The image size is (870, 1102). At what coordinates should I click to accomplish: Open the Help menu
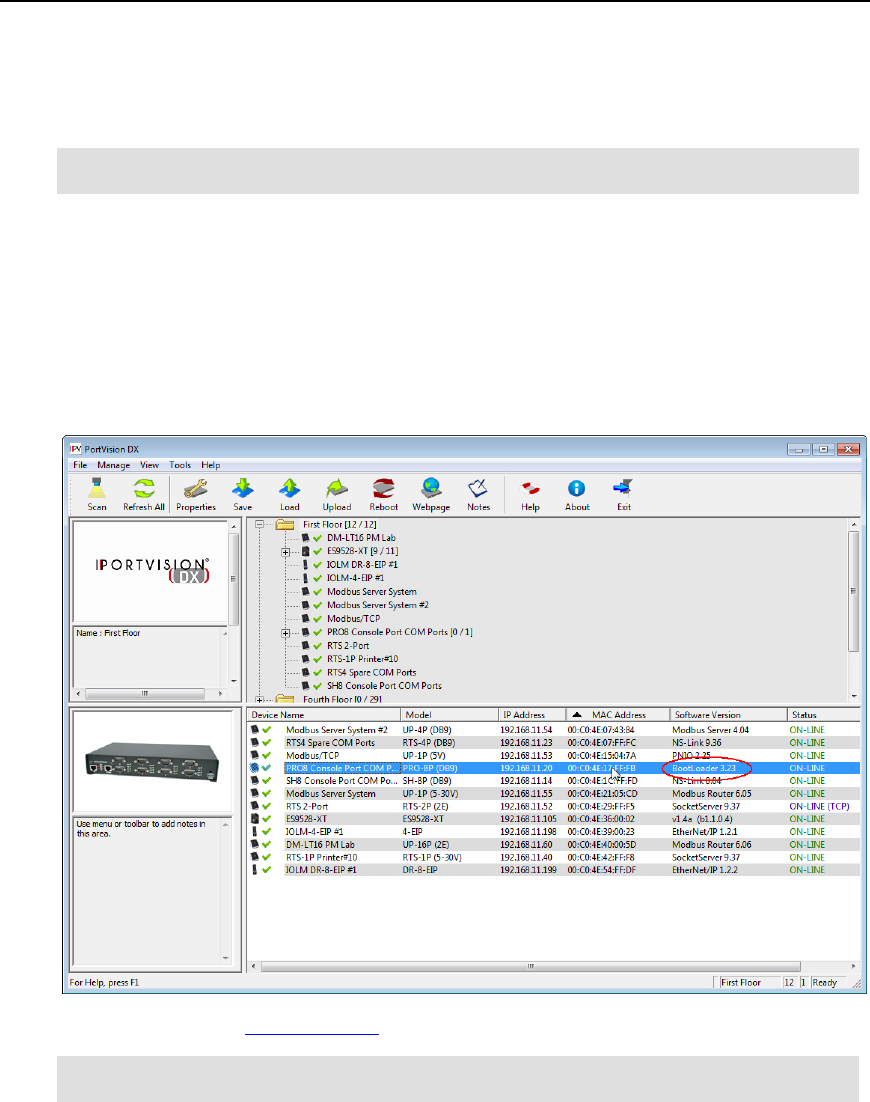210,465
